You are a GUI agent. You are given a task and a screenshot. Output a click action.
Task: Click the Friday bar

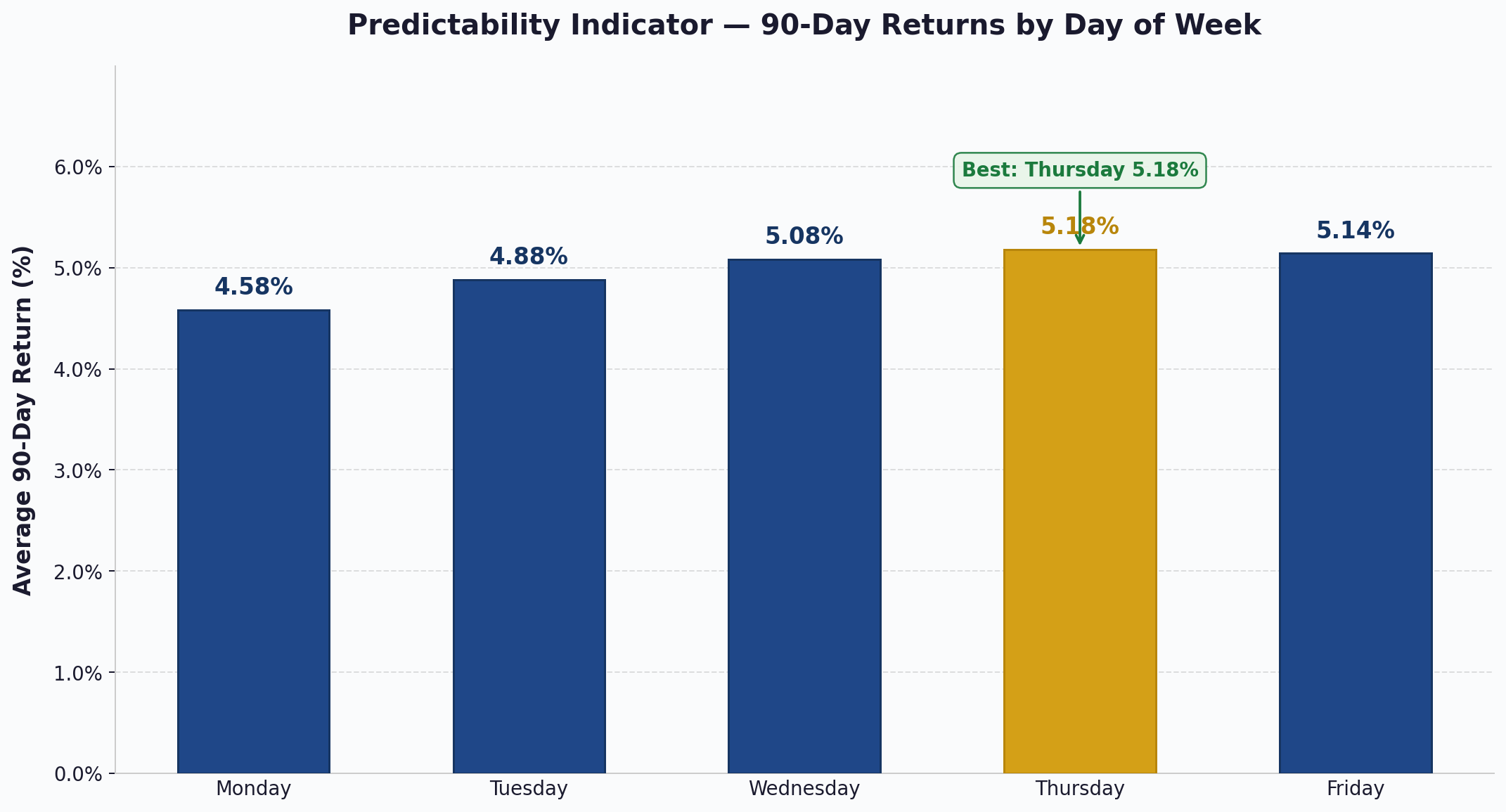(x=1356, y=513)
